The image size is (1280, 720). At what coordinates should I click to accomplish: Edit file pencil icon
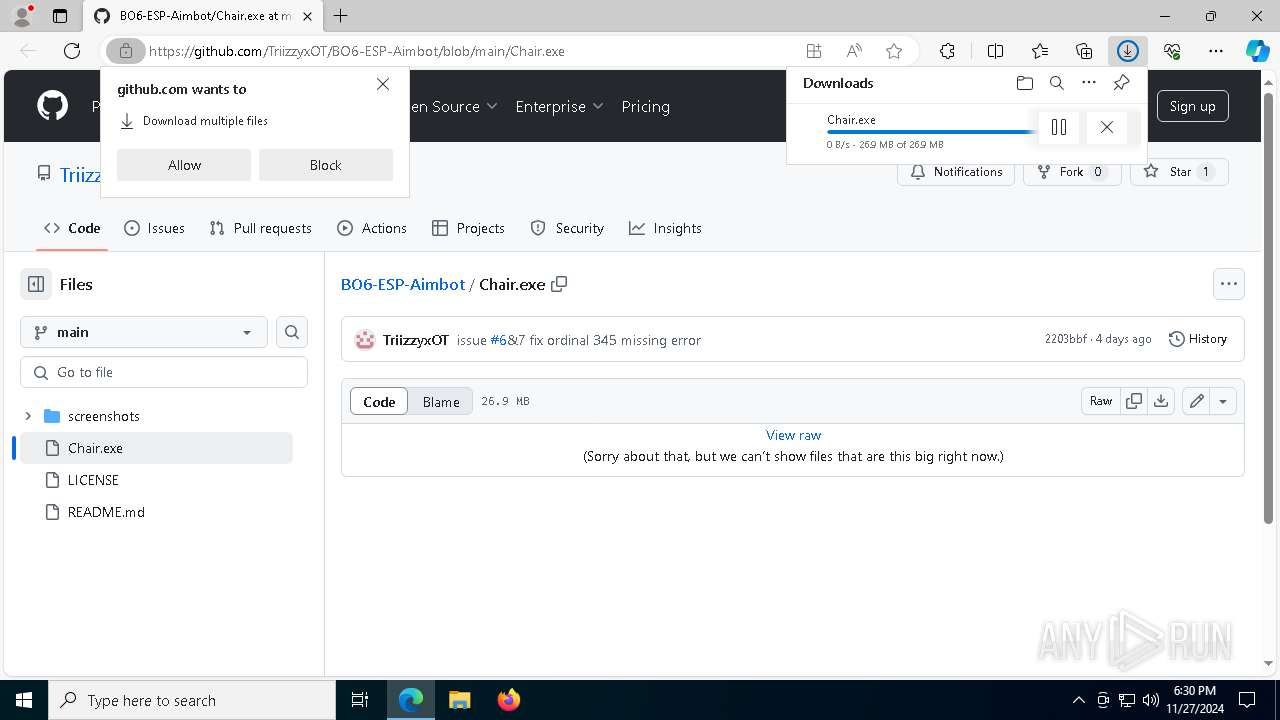point(1196,401)
